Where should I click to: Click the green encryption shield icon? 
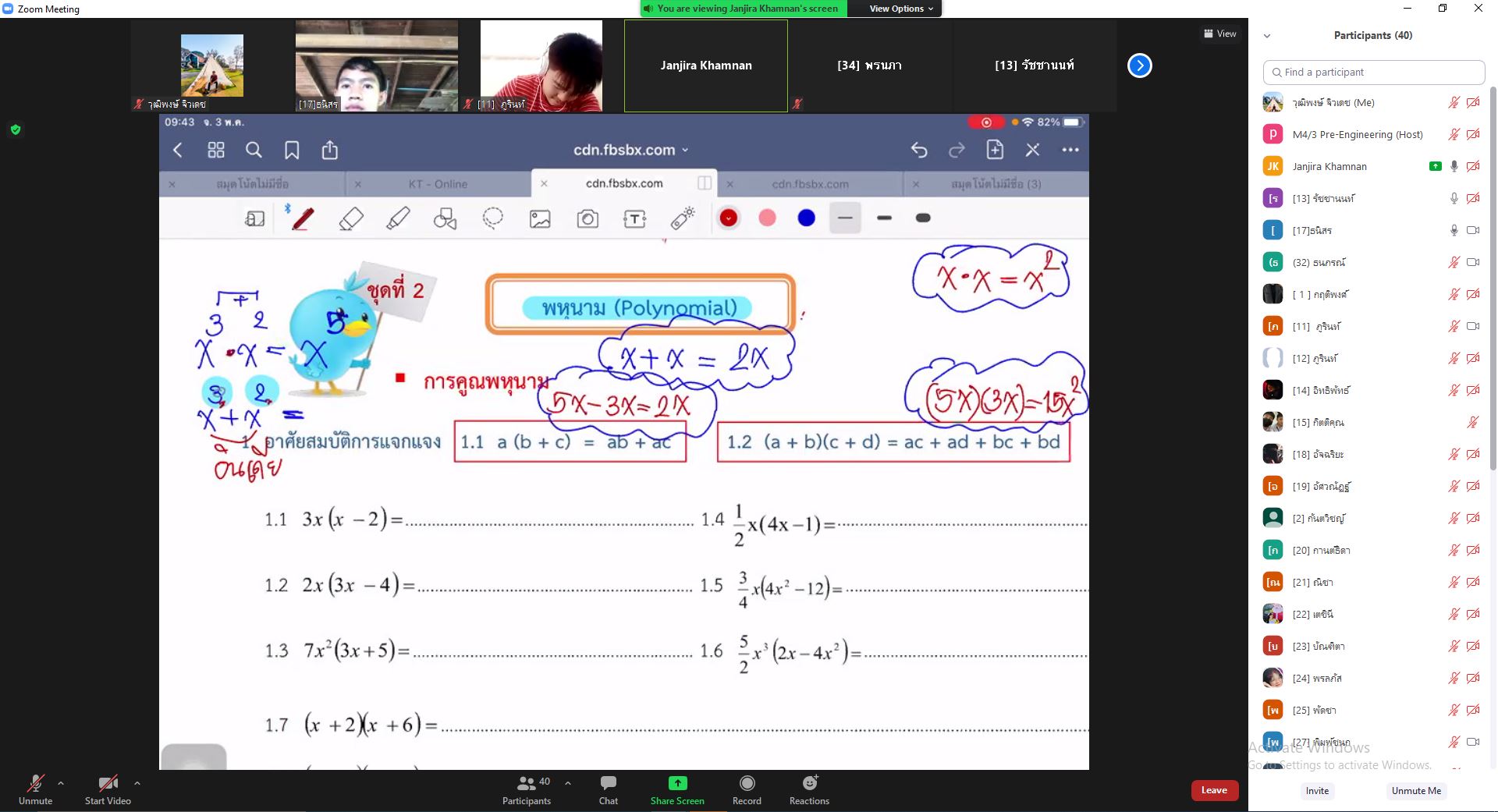tap(15, 129)
